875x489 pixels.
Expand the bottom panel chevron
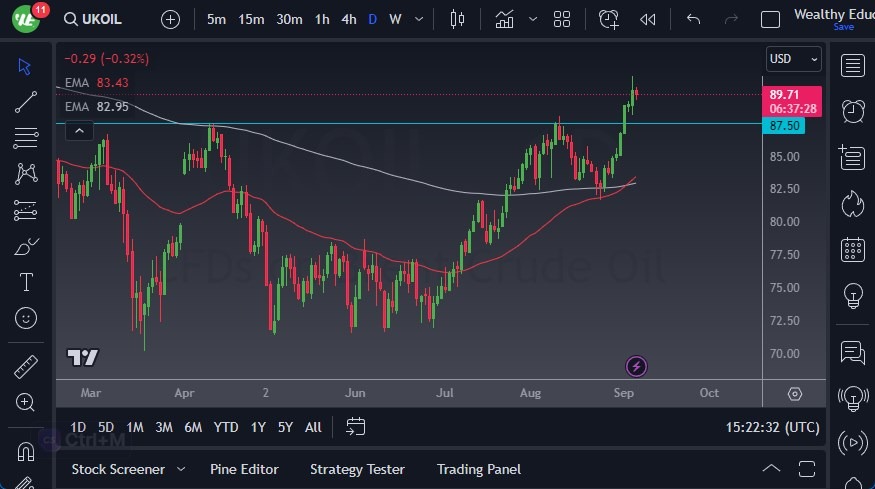(x=771, y=469)
